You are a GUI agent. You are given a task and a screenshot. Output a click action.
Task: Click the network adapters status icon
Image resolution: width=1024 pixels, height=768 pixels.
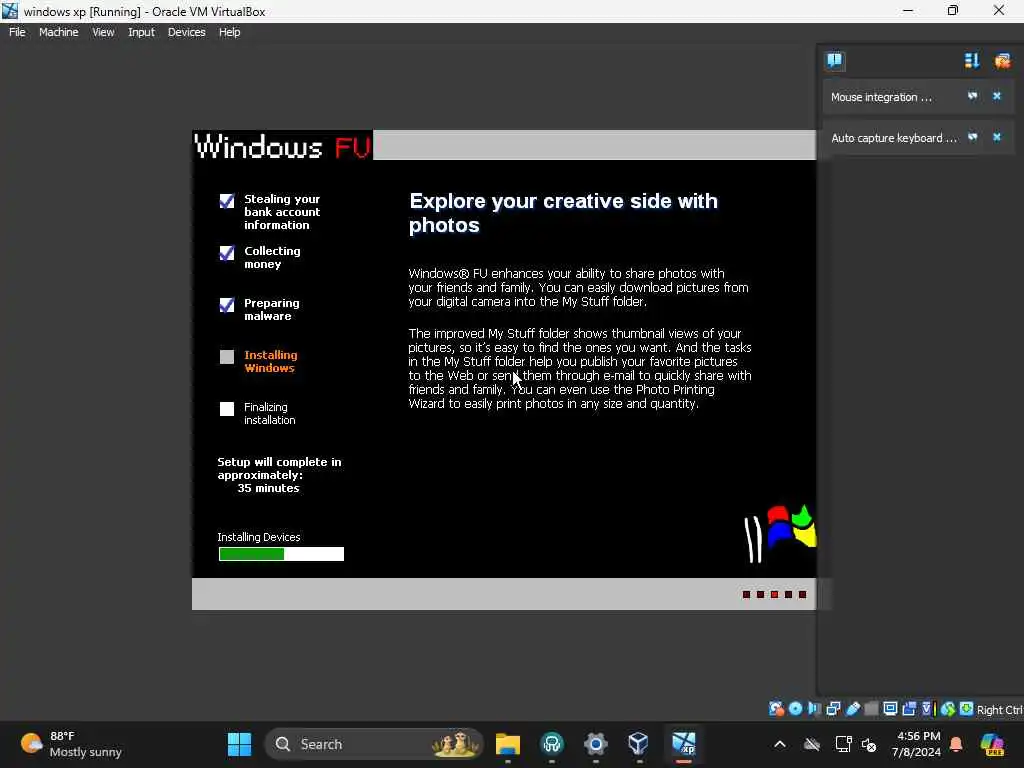[x=833, y=709]
